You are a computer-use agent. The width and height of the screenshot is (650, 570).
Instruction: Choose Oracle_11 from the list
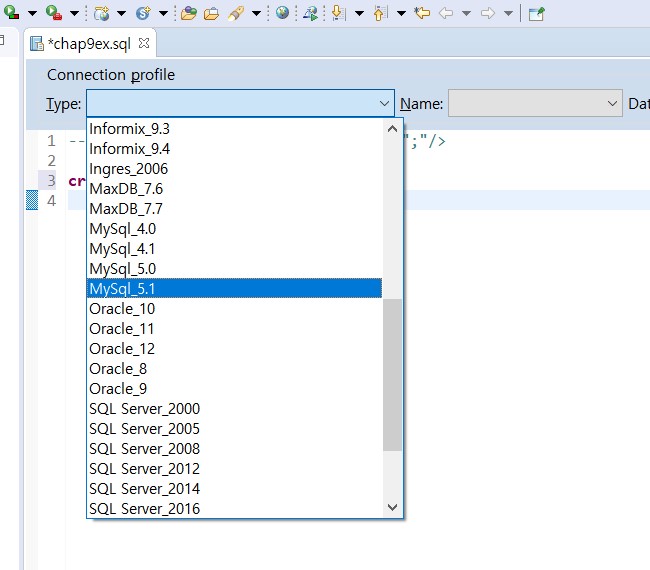pos(234,329)
